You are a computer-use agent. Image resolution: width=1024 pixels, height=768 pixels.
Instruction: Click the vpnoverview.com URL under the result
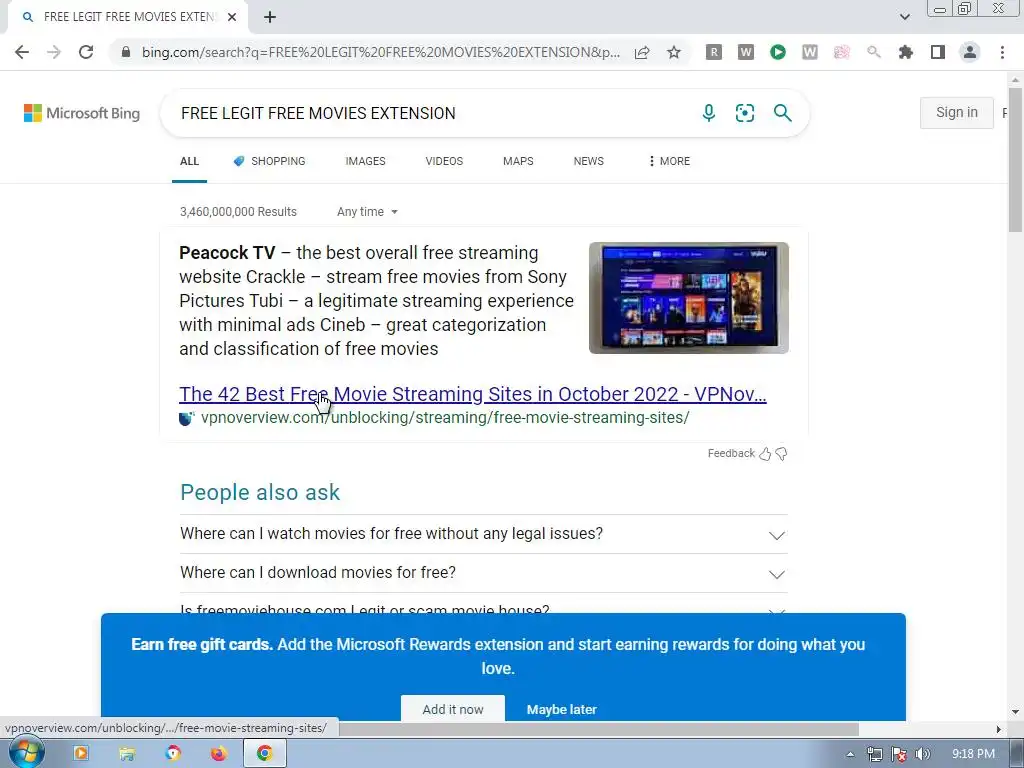click(x=445, y=418)
